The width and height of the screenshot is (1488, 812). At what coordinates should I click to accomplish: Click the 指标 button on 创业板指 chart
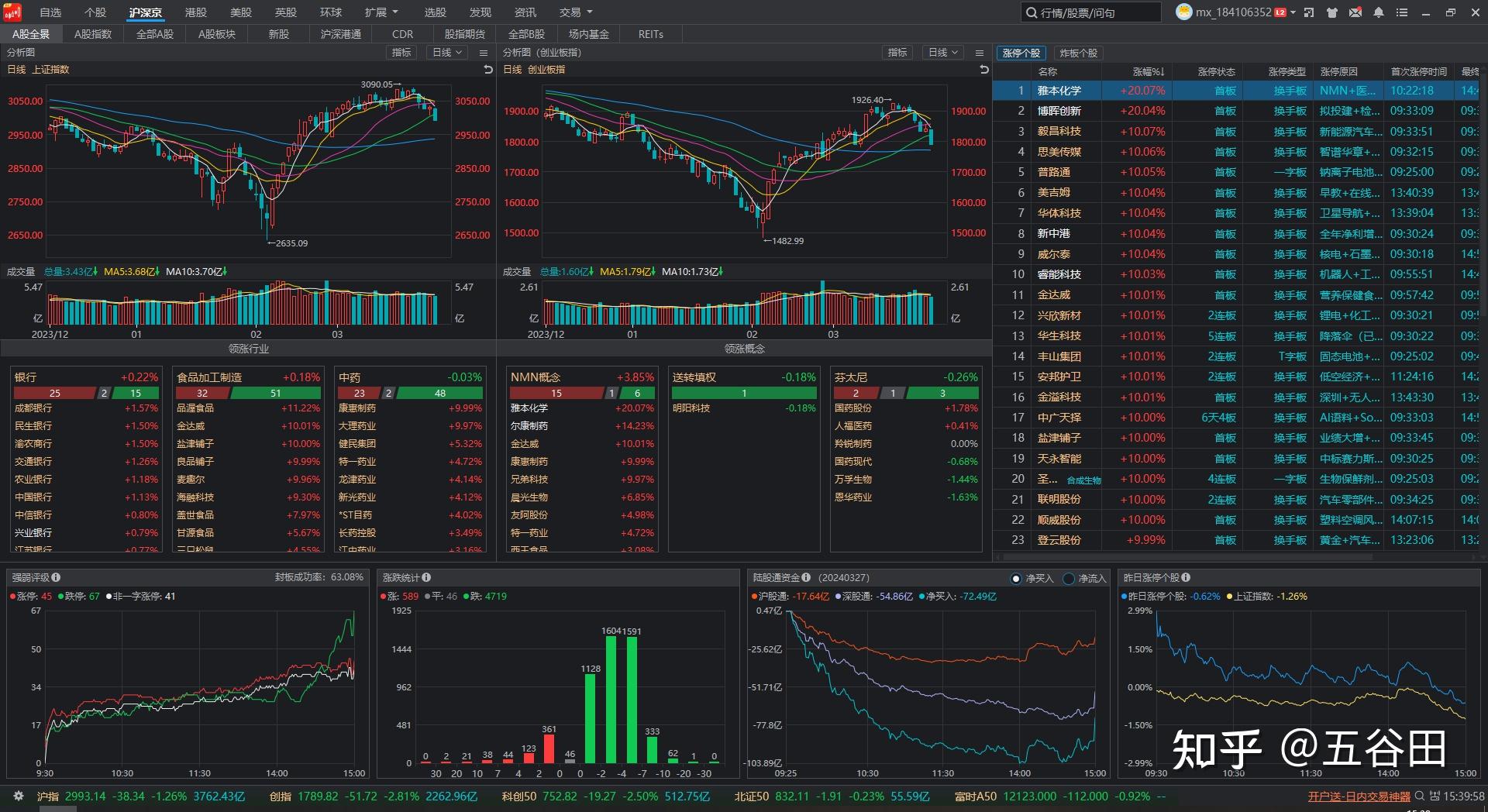pyautogui.click(x=897, y=53)
